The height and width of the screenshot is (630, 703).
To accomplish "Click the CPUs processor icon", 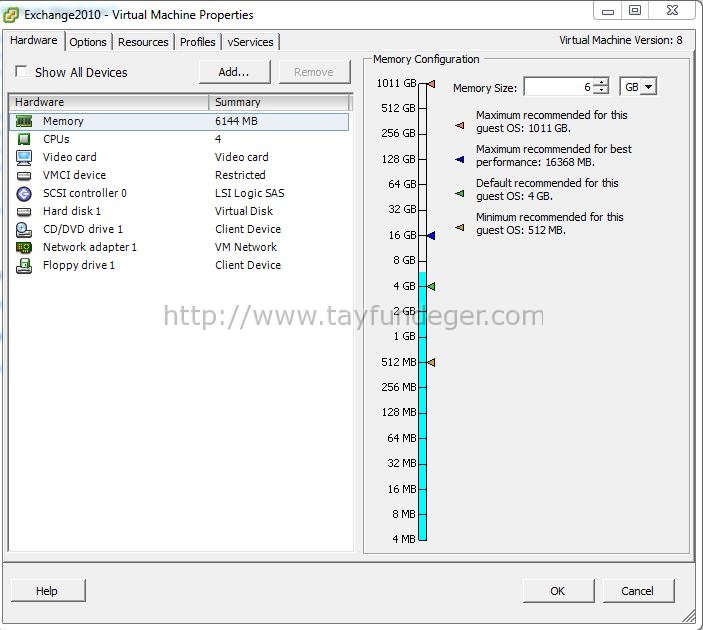I will [24, 139].
